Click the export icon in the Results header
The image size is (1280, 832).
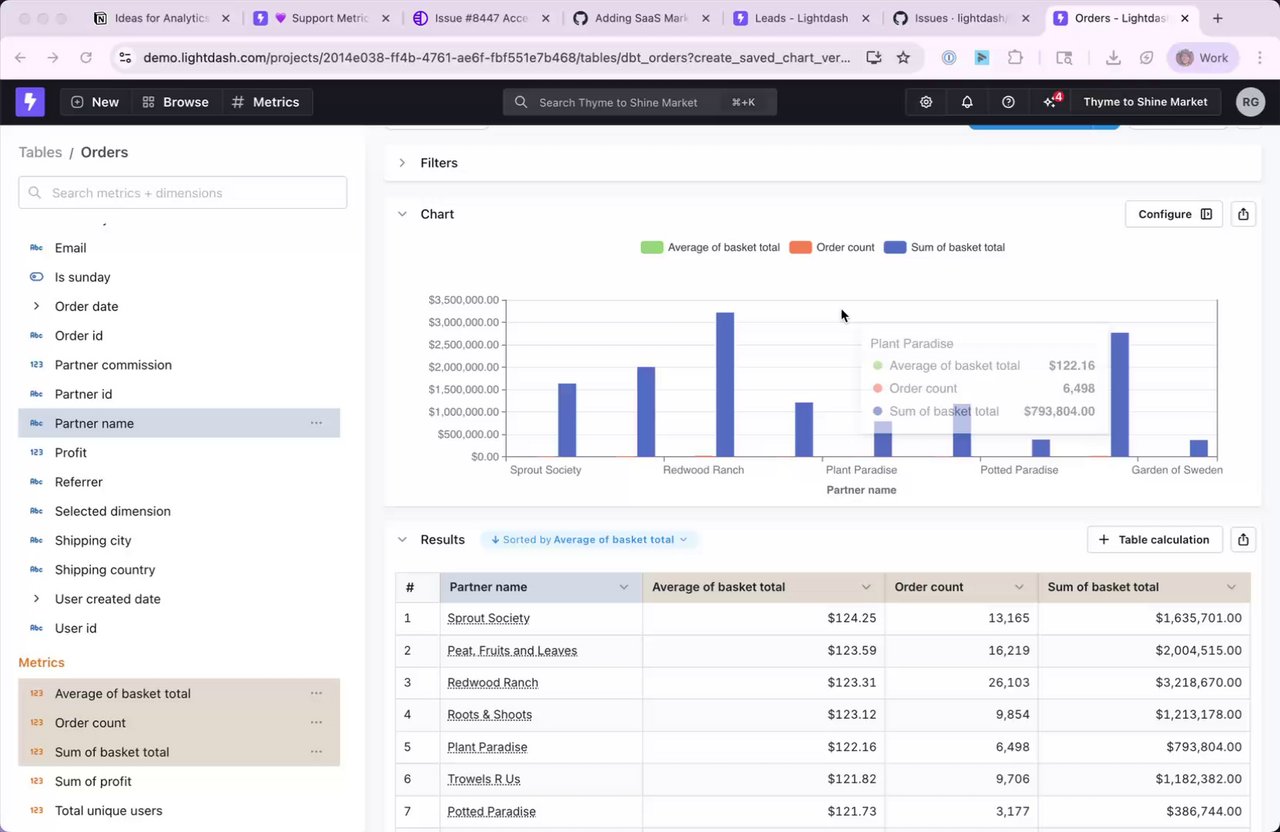(1243, 539)
